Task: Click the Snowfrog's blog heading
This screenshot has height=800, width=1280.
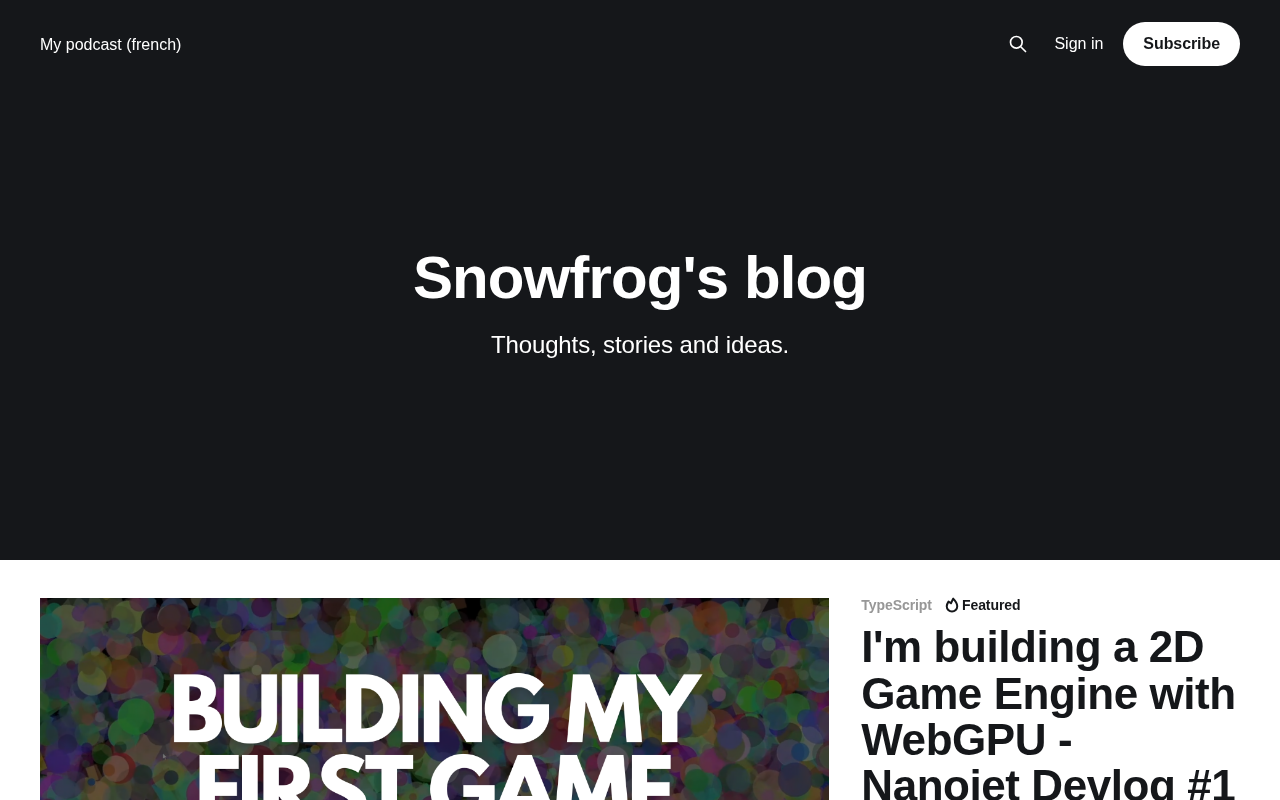Action: (x=640, y=278)
